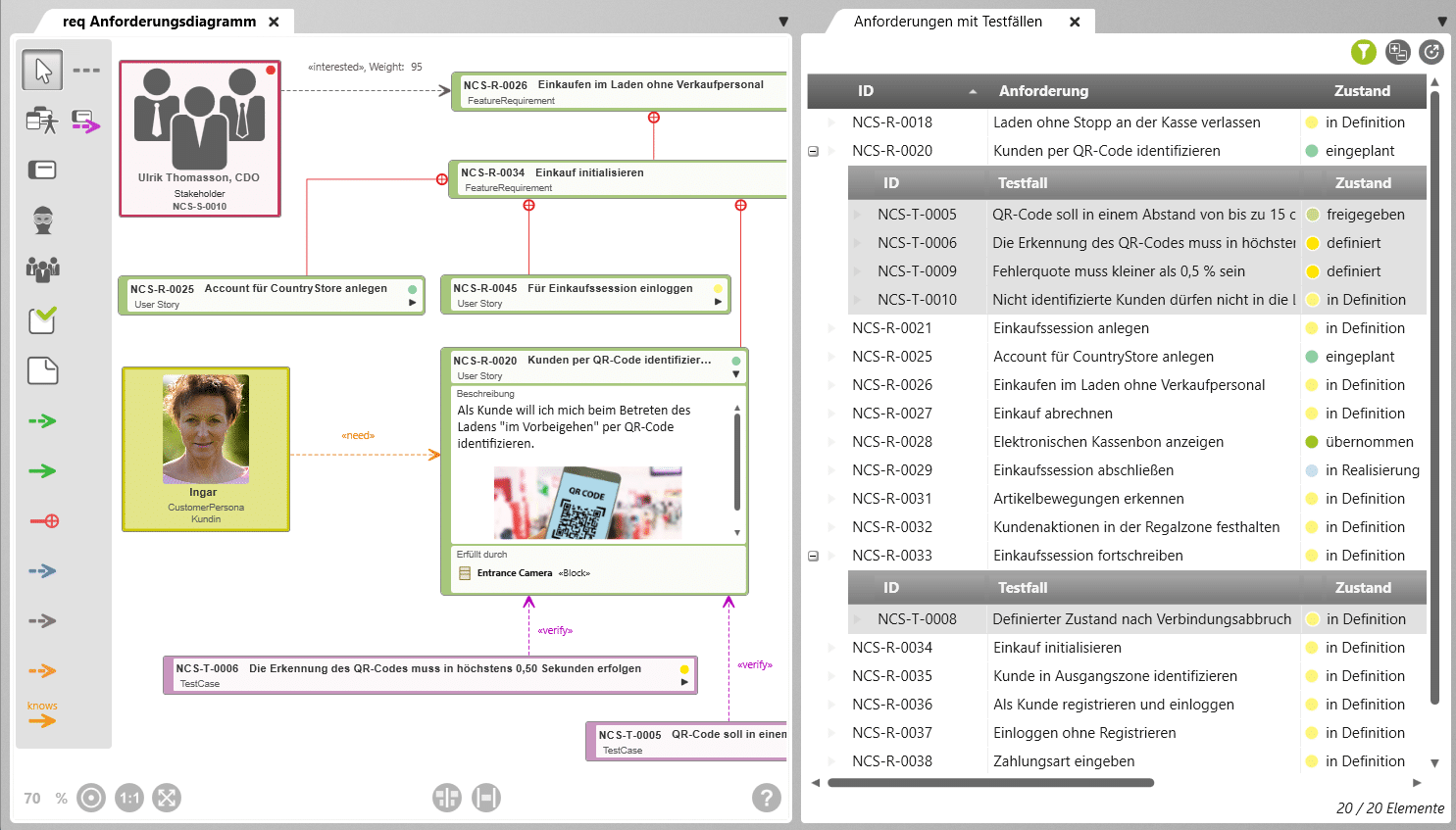
Task: Click the zoom percentage value 70
Action: coord(32,798)
